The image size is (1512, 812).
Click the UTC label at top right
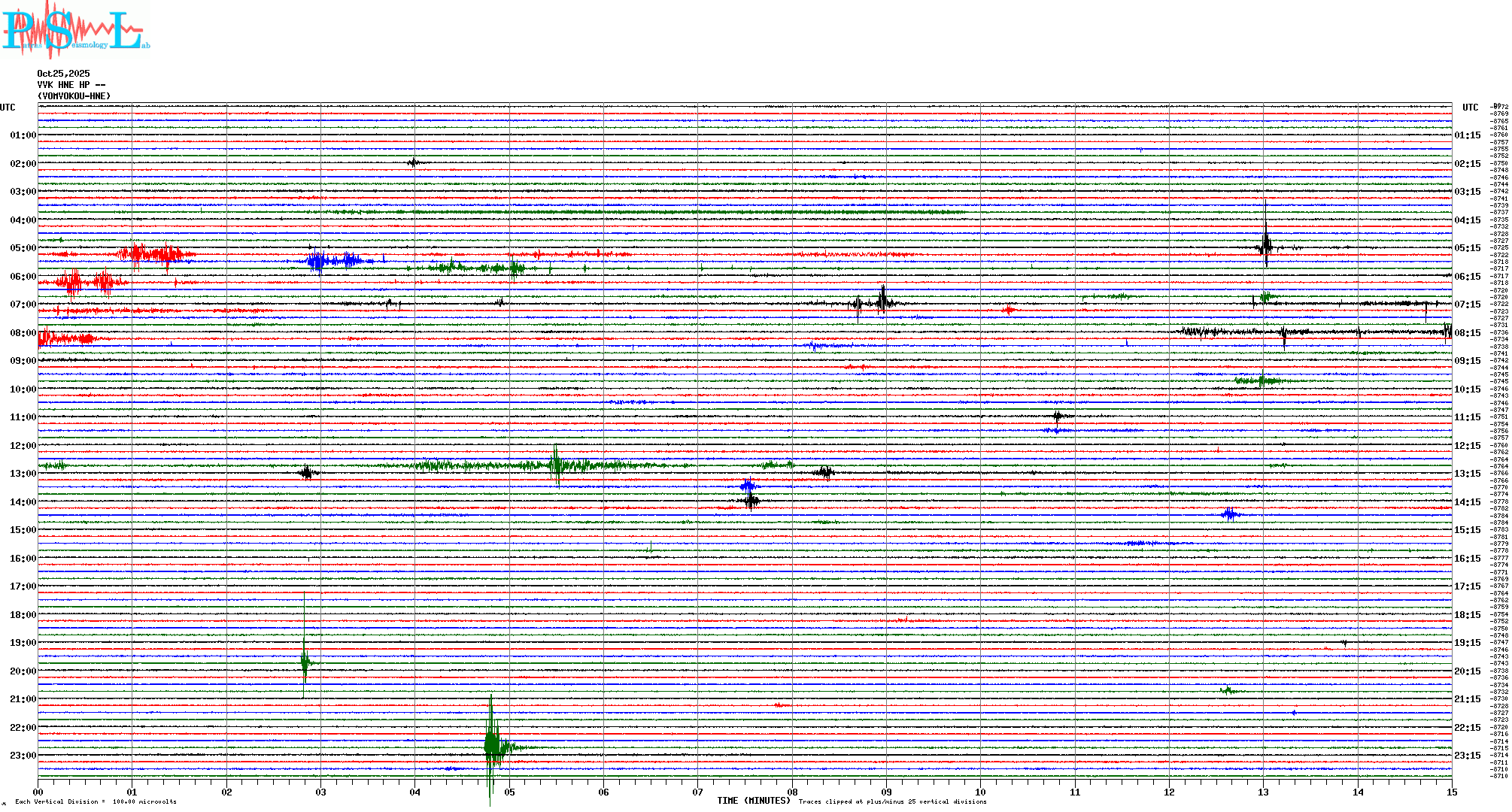pos(1470,108)
